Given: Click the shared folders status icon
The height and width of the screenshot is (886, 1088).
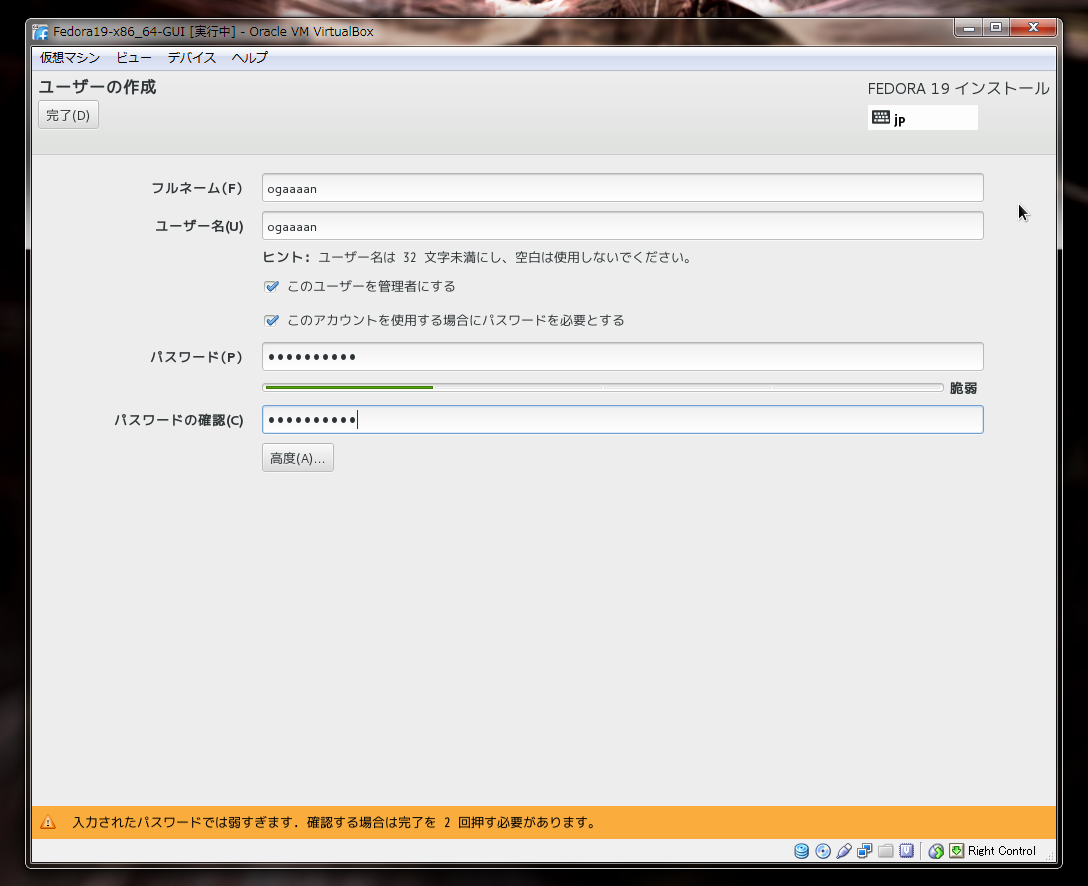Looking at the screenshot, I should [885, 851].
